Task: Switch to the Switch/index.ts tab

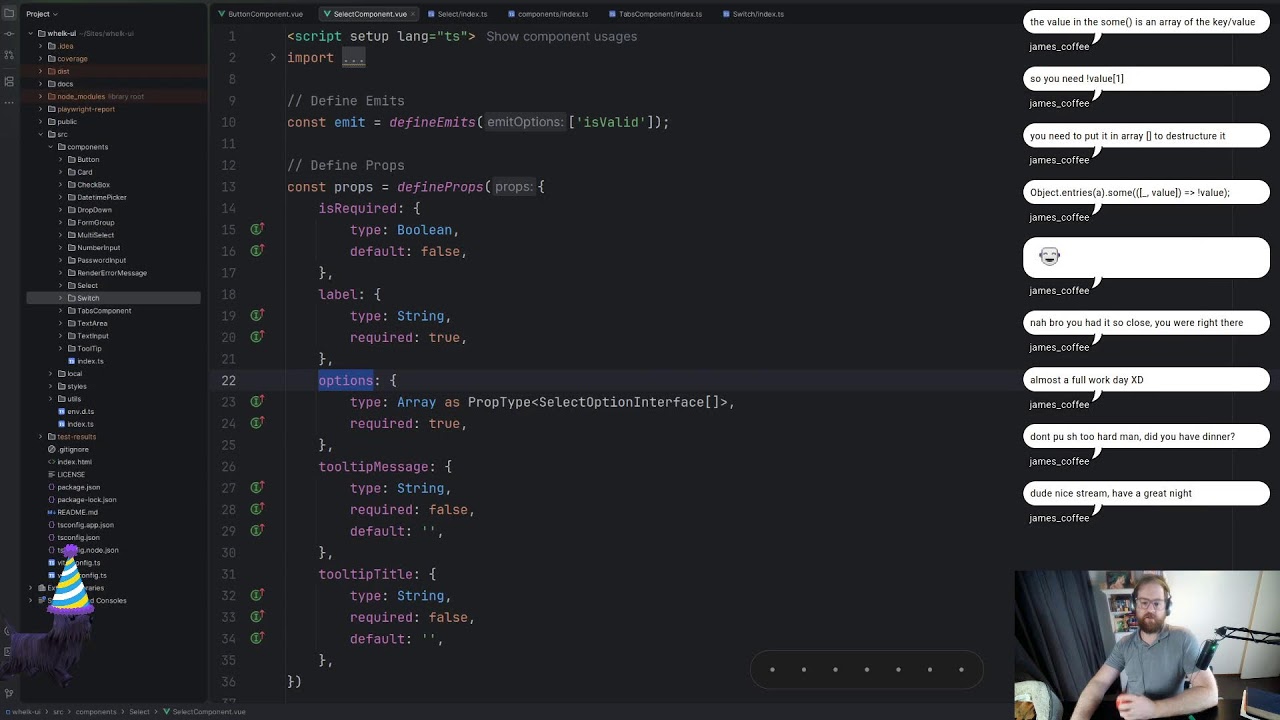Action: pos(752,14)
